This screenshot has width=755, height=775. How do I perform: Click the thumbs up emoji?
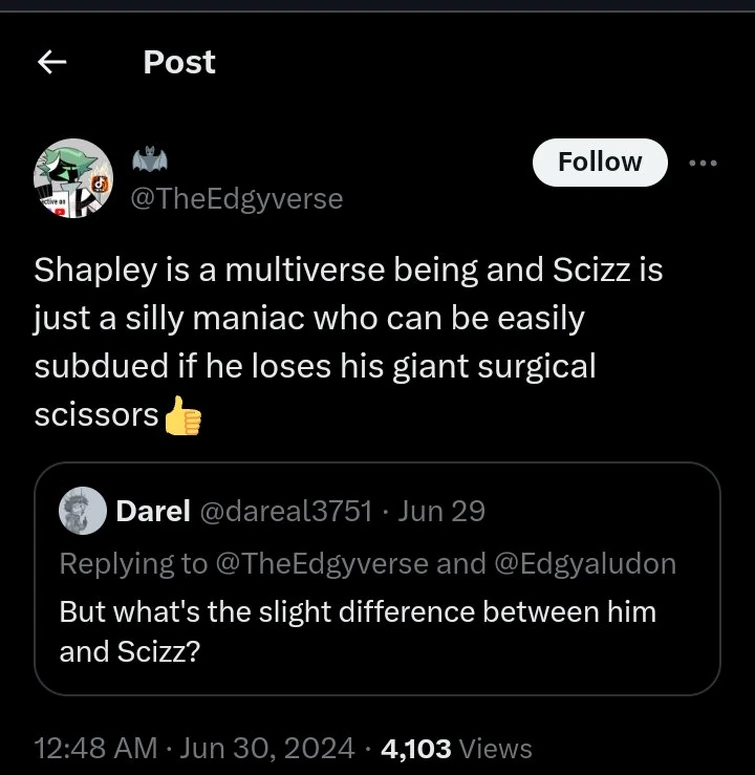[182, 416]
